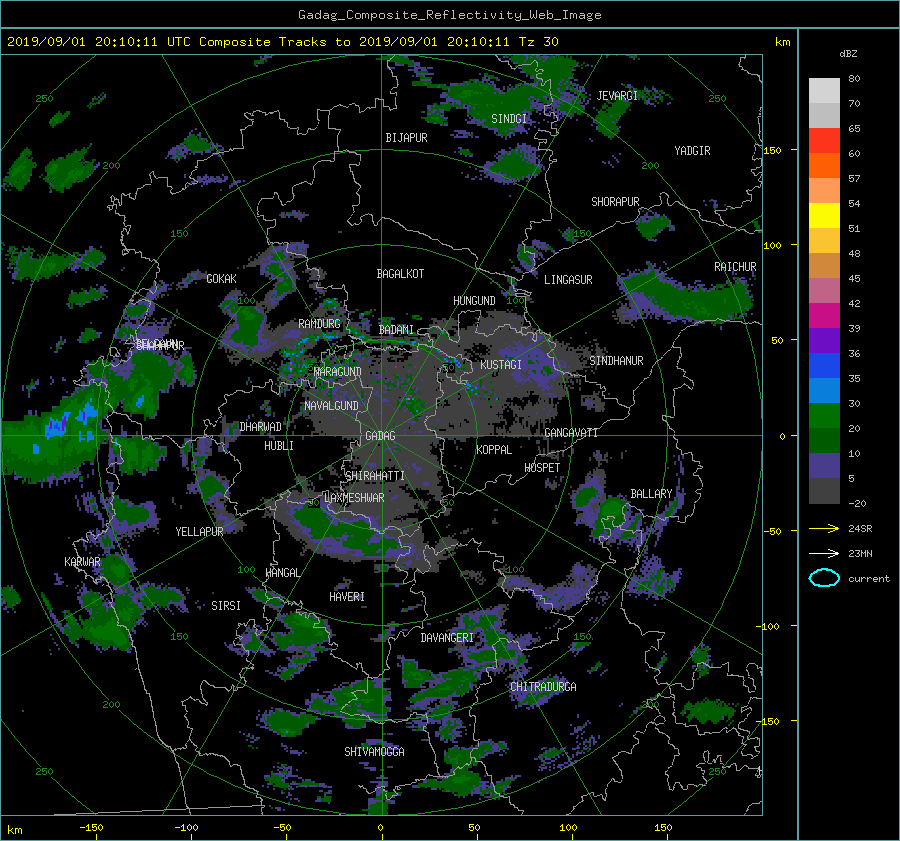Pick the mauve swatch between 45 and 42
900x841 pixels.
(x=824, y=290)
